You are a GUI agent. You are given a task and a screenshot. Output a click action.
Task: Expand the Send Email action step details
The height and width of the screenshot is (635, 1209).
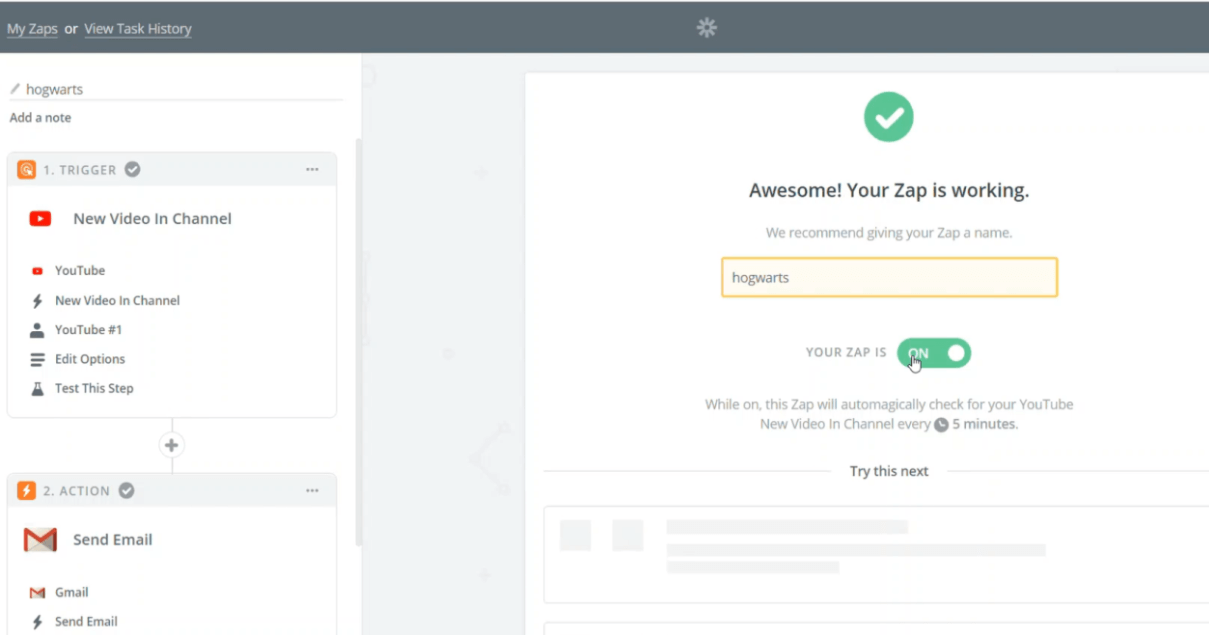[x=112, y=539]
